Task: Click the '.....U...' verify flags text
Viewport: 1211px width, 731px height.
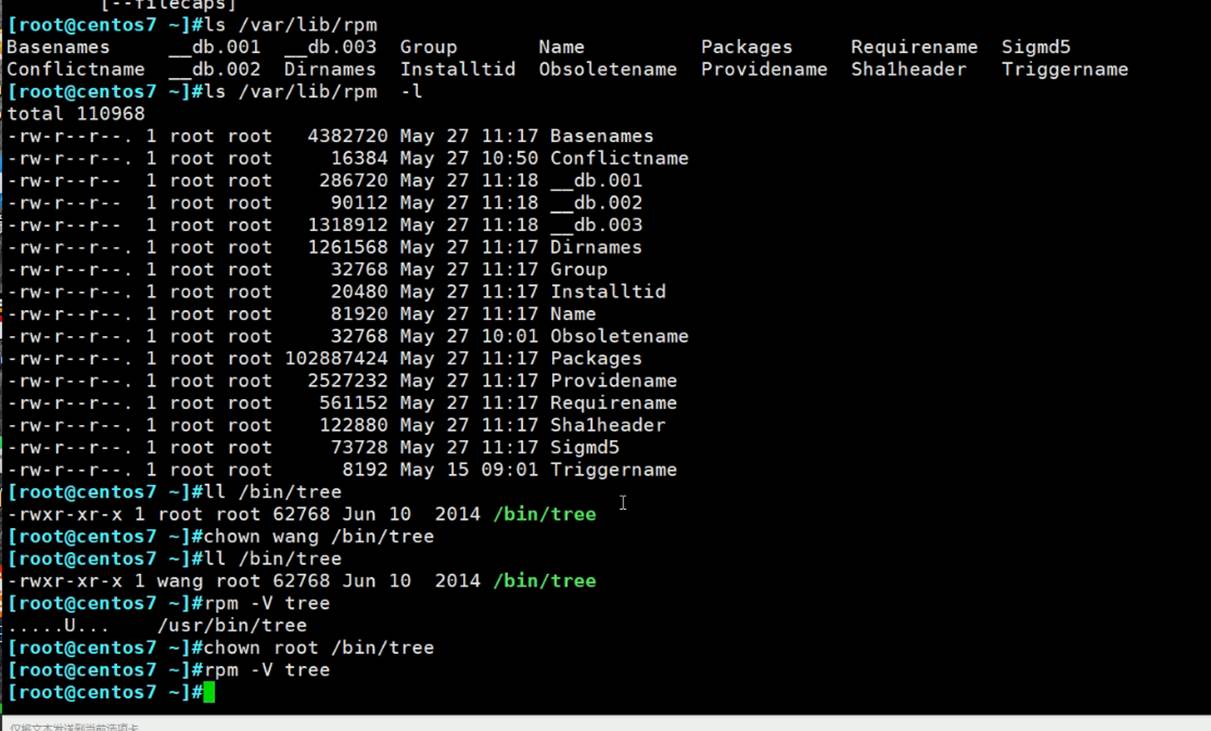Action: tap(58, 625)
